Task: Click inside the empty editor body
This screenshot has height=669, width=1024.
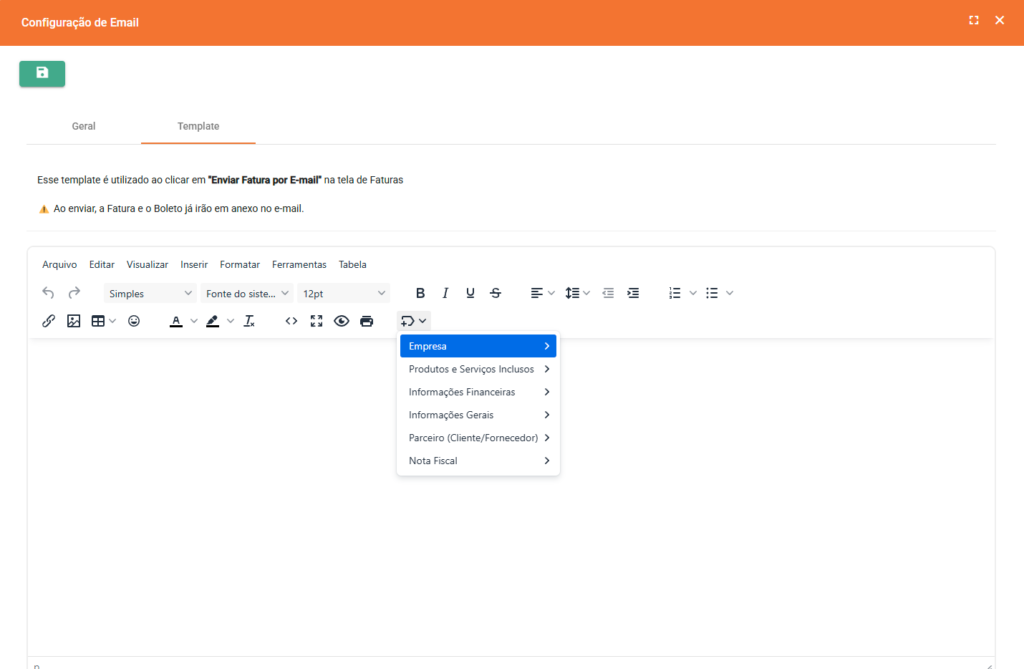Action: coord(250,500)
